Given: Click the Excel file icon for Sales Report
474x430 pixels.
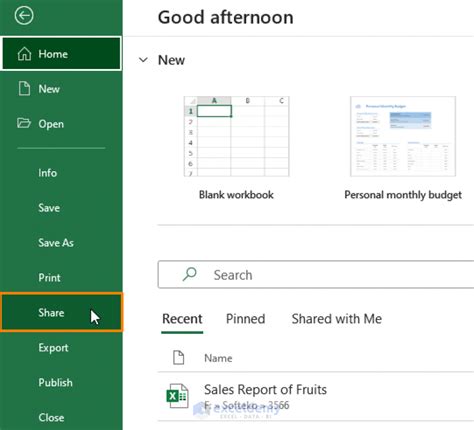Looking at the screenshot, I should coord(177,396).
